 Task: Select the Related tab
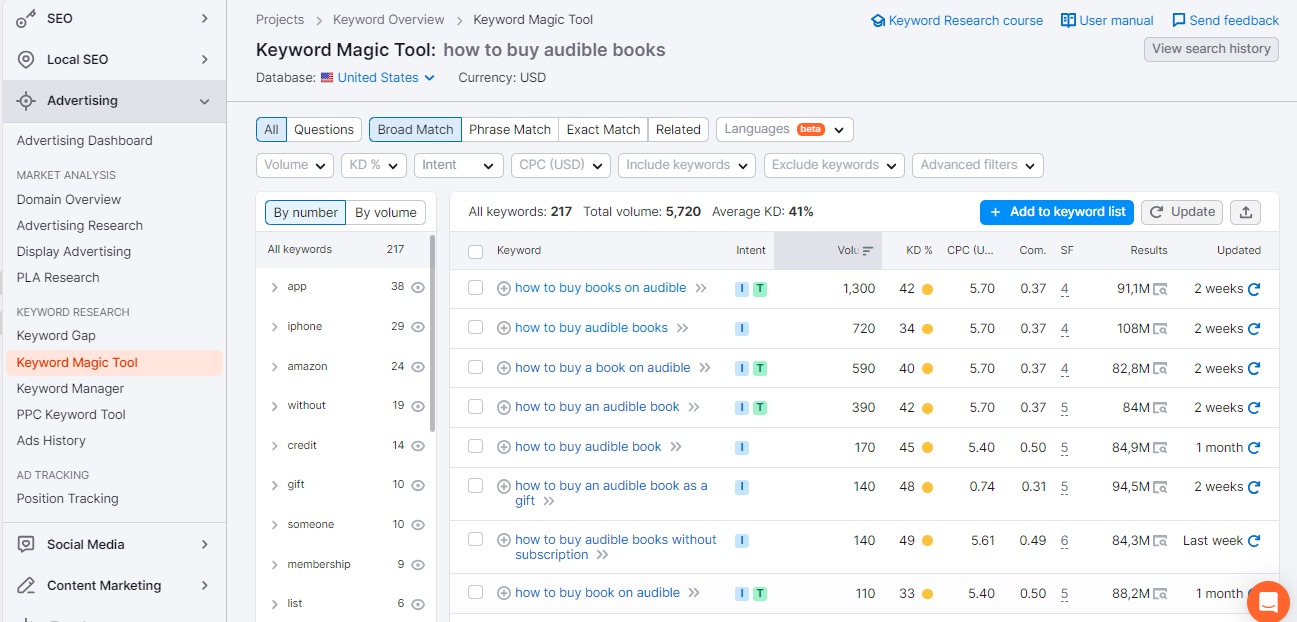click(x=678, y=130)
